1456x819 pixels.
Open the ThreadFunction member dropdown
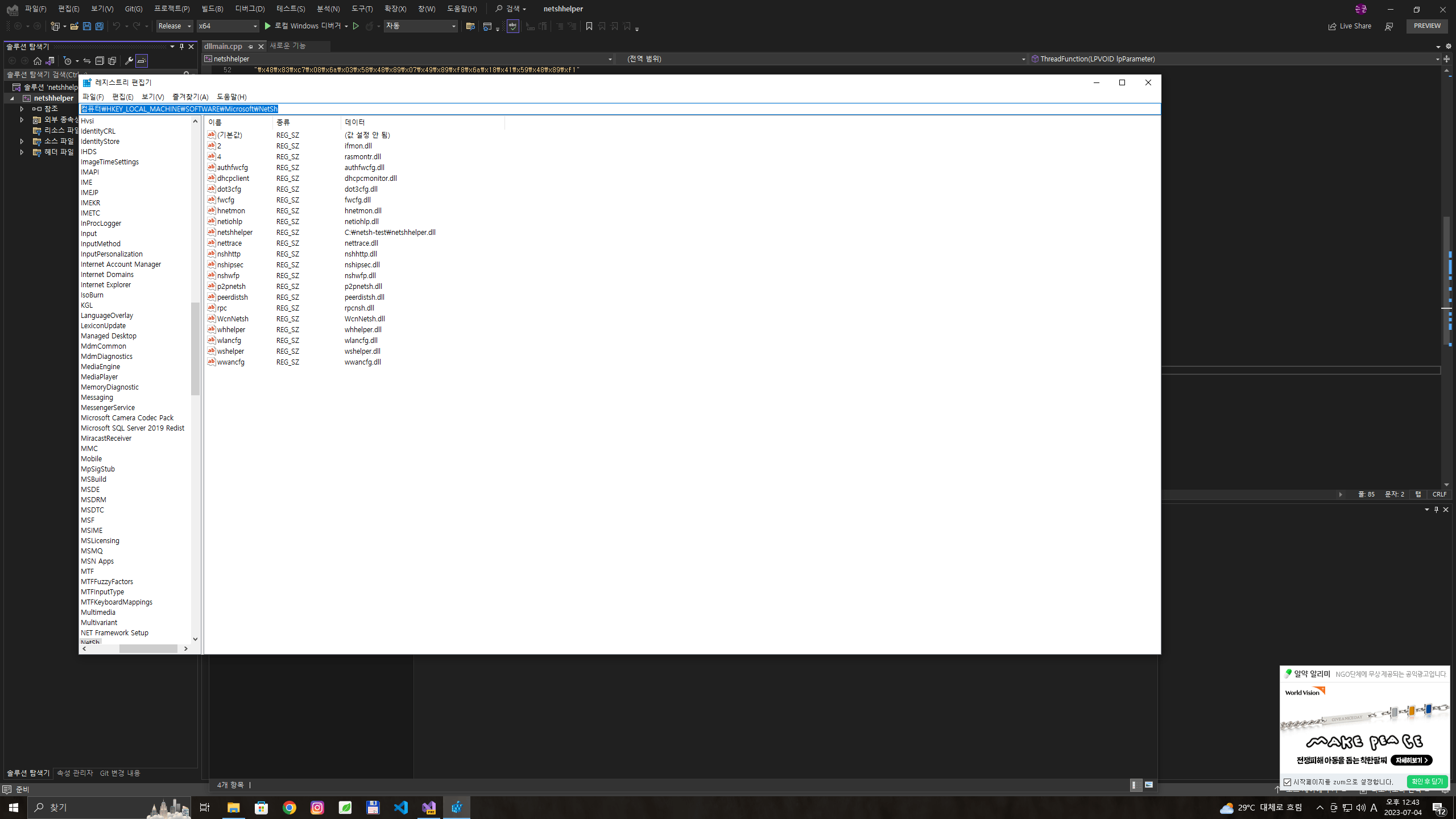pos(1235,59)
